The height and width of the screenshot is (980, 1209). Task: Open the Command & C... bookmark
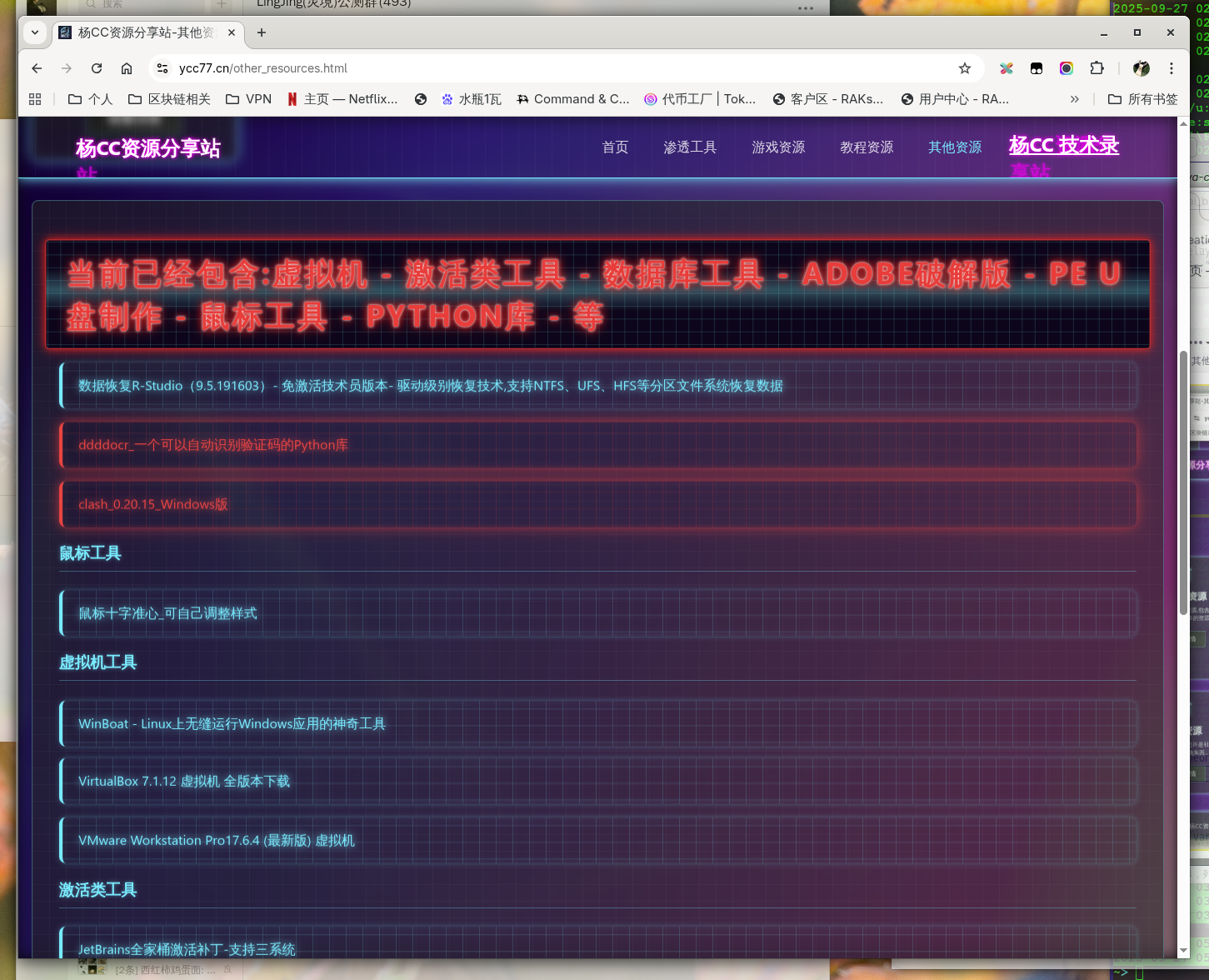[x=573, y=99]
